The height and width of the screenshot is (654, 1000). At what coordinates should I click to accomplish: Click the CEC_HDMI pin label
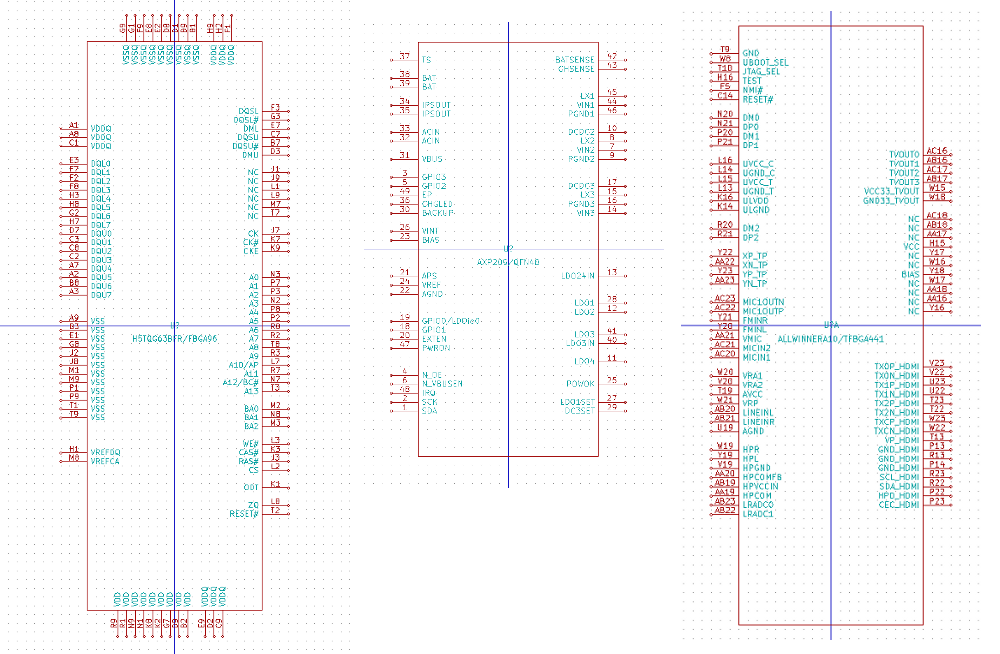(899, 505)
